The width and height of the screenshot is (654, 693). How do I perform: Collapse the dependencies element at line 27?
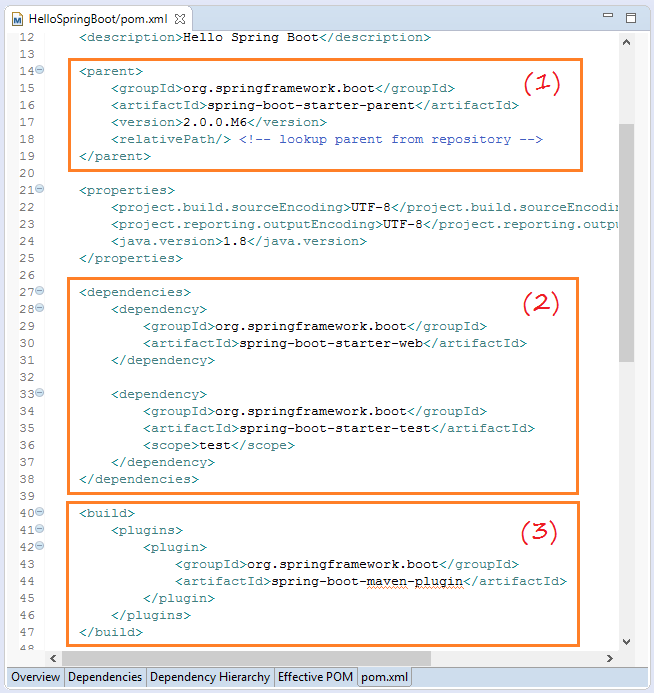(39, 290)
